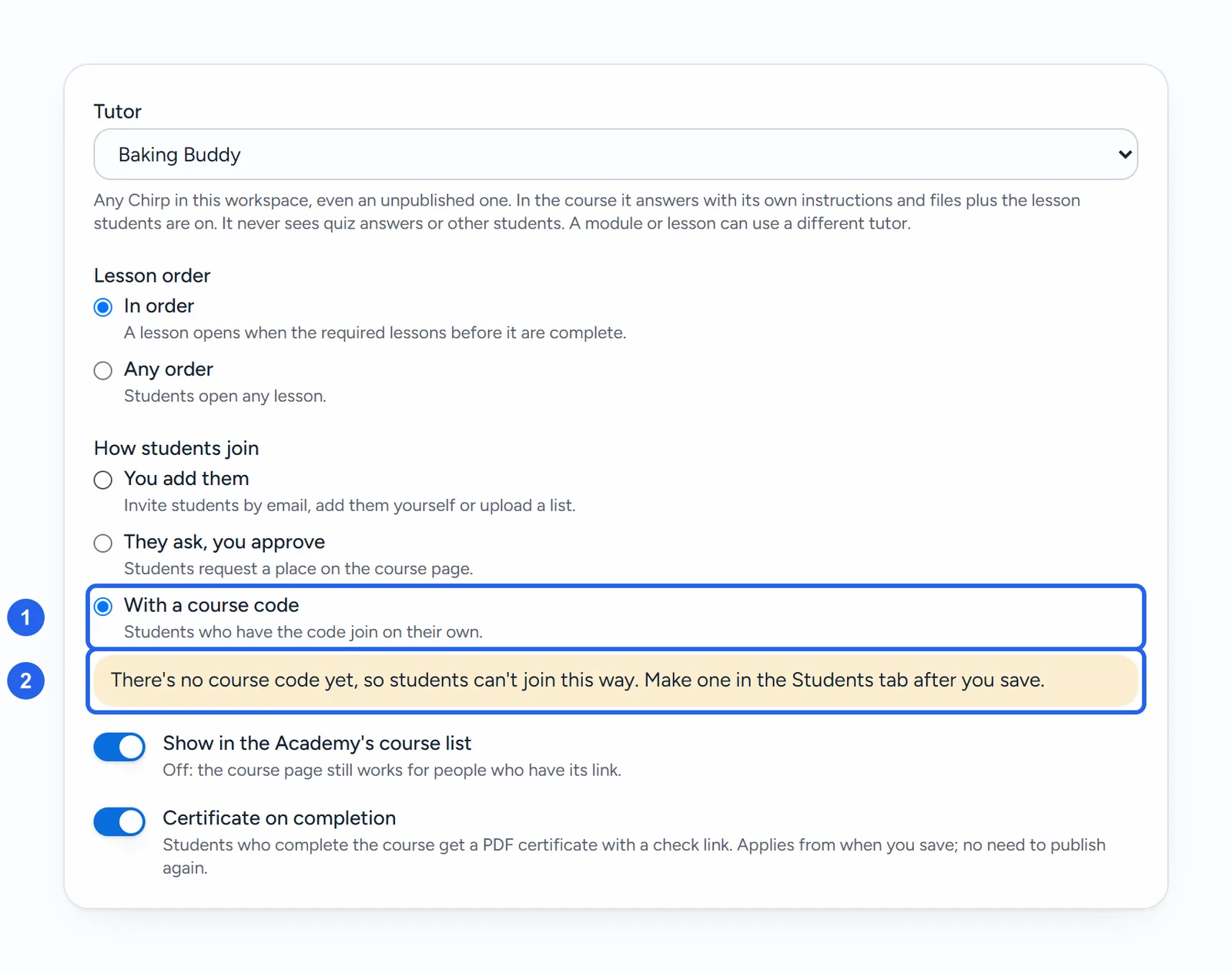
Task: Select the In order lesson option
Action: 103,307
